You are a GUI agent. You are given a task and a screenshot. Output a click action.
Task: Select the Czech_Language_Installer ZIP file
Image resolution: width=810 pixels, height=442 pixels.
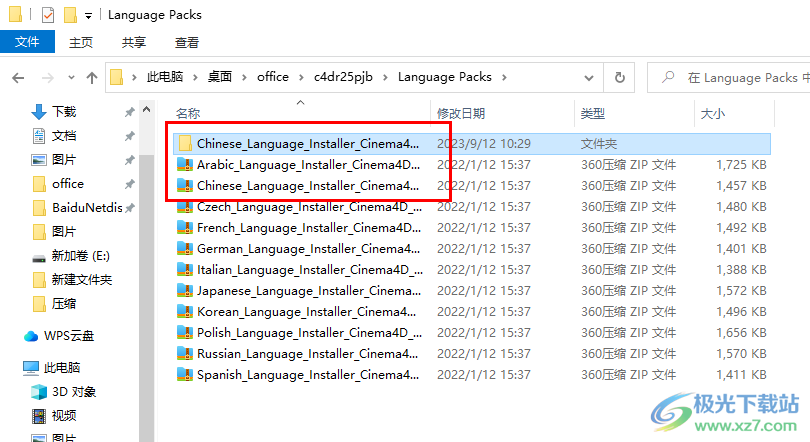click(472, 207)
